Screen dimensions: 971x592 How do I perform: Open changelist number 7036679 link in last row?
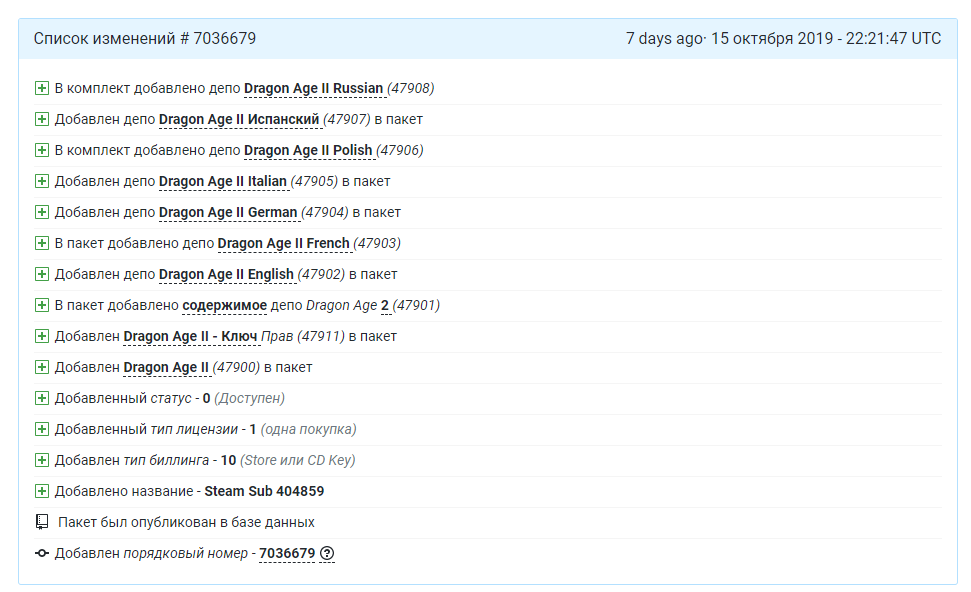coord(287,553)
